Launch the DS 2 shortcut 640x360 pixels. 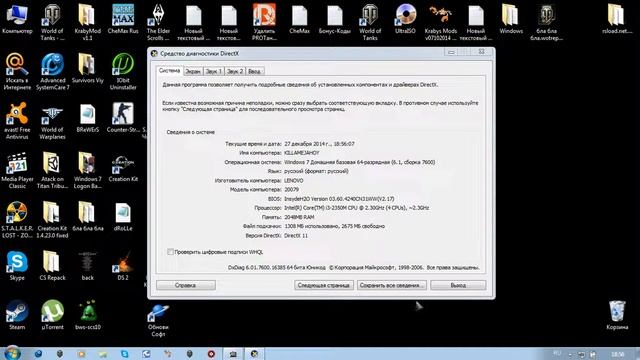click(x=123, y=266)
